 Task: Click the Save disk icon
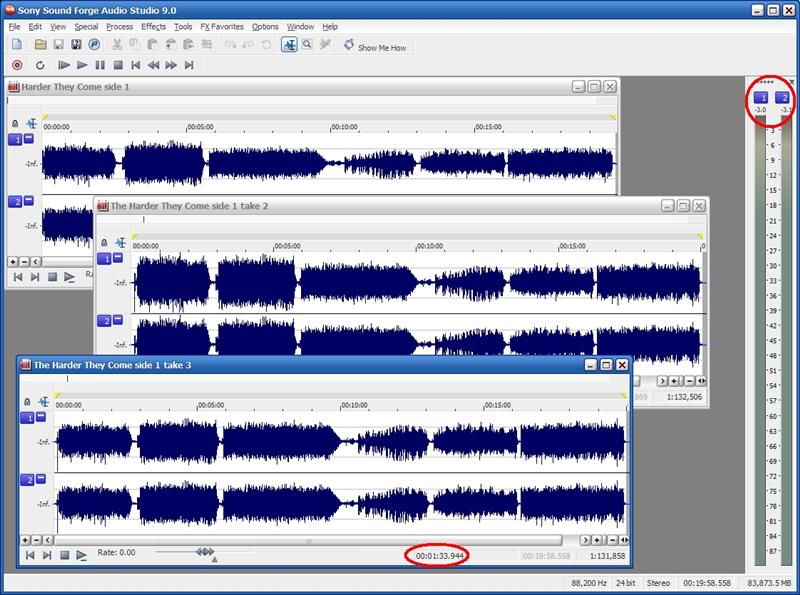coord(59,45)
